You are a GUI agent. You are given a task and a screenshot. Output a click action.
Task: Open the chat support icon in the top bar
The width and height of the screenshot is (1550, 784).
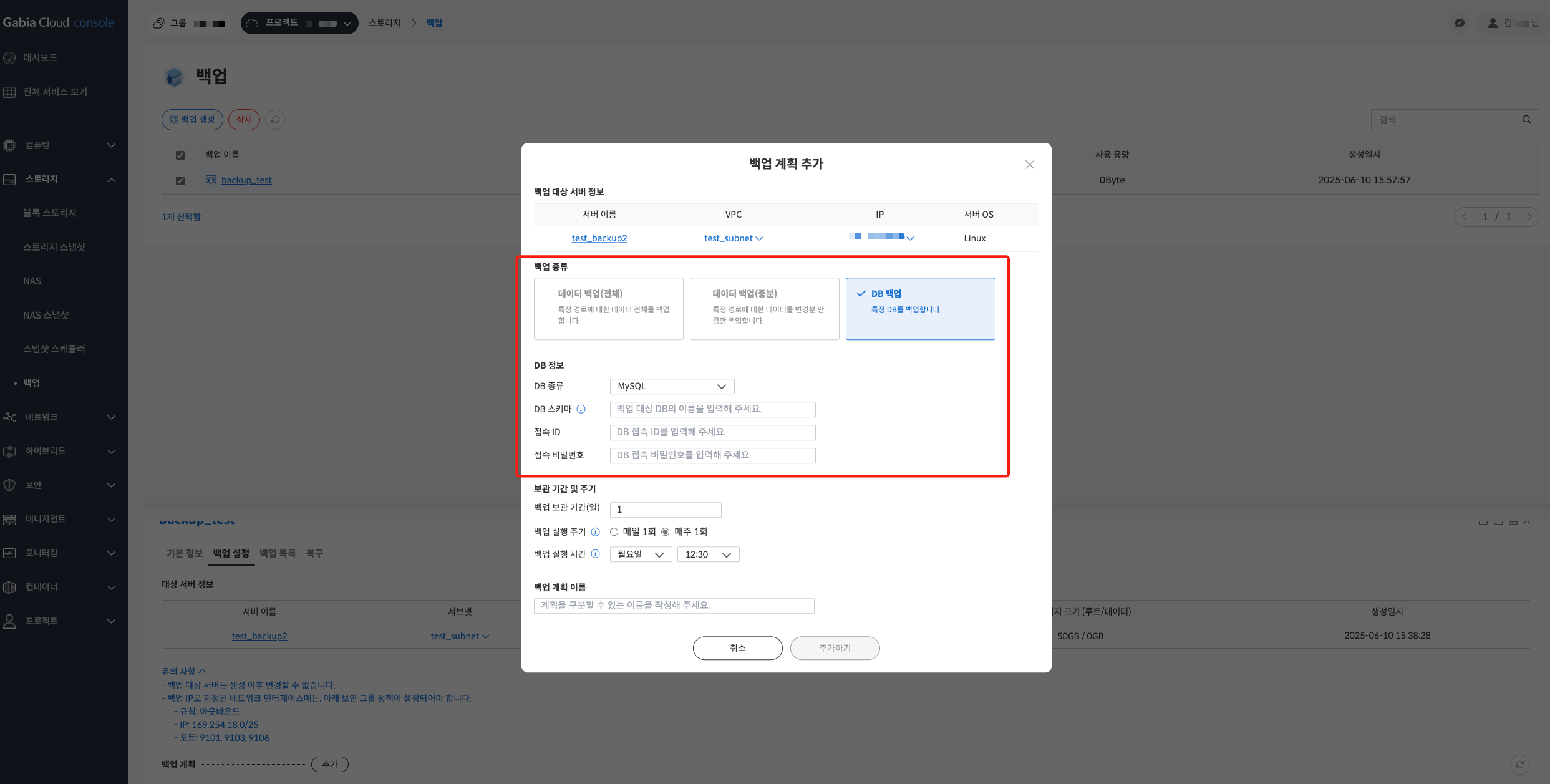click(x=1460, y=23)
